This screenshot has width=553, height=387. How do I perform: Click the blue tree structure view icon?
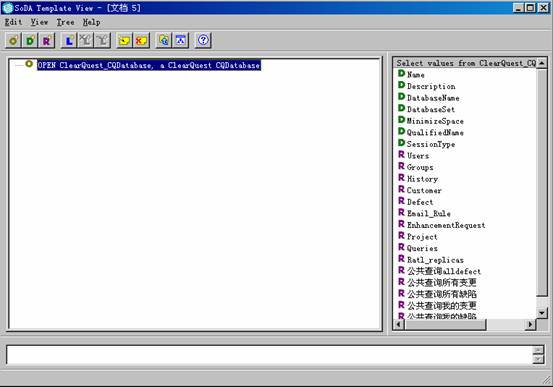[x=180, y=40]
